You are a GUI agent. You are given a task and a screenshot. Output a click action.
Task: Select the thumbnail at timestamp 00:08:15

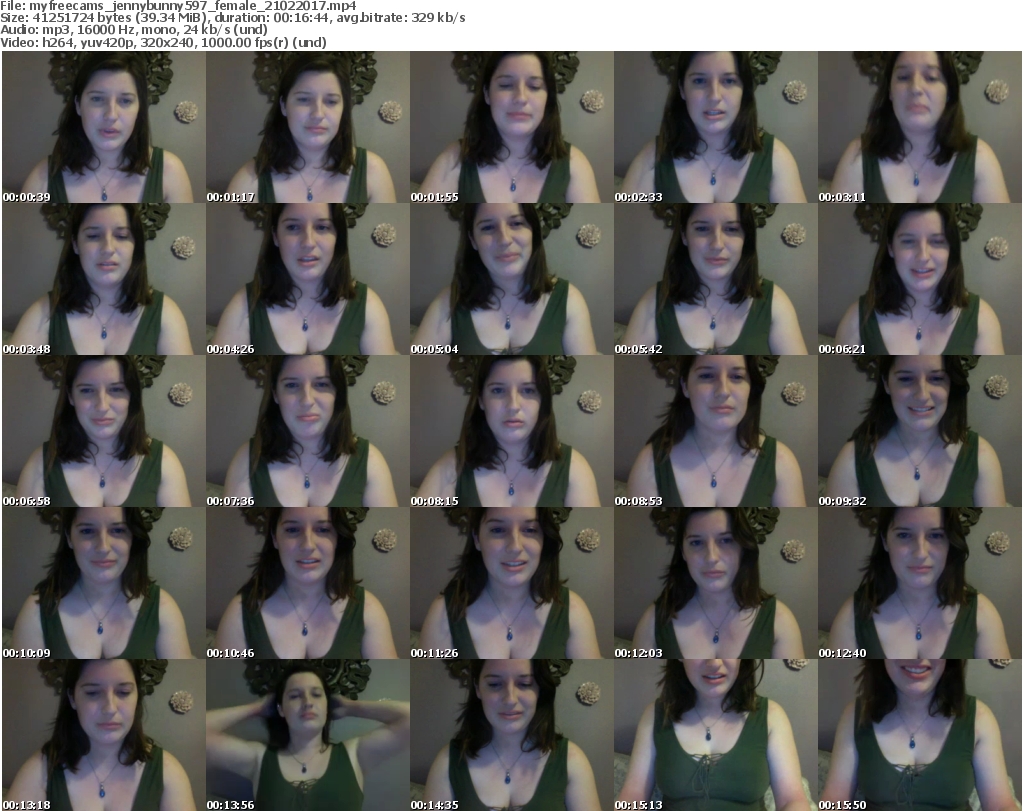point(511,431)
